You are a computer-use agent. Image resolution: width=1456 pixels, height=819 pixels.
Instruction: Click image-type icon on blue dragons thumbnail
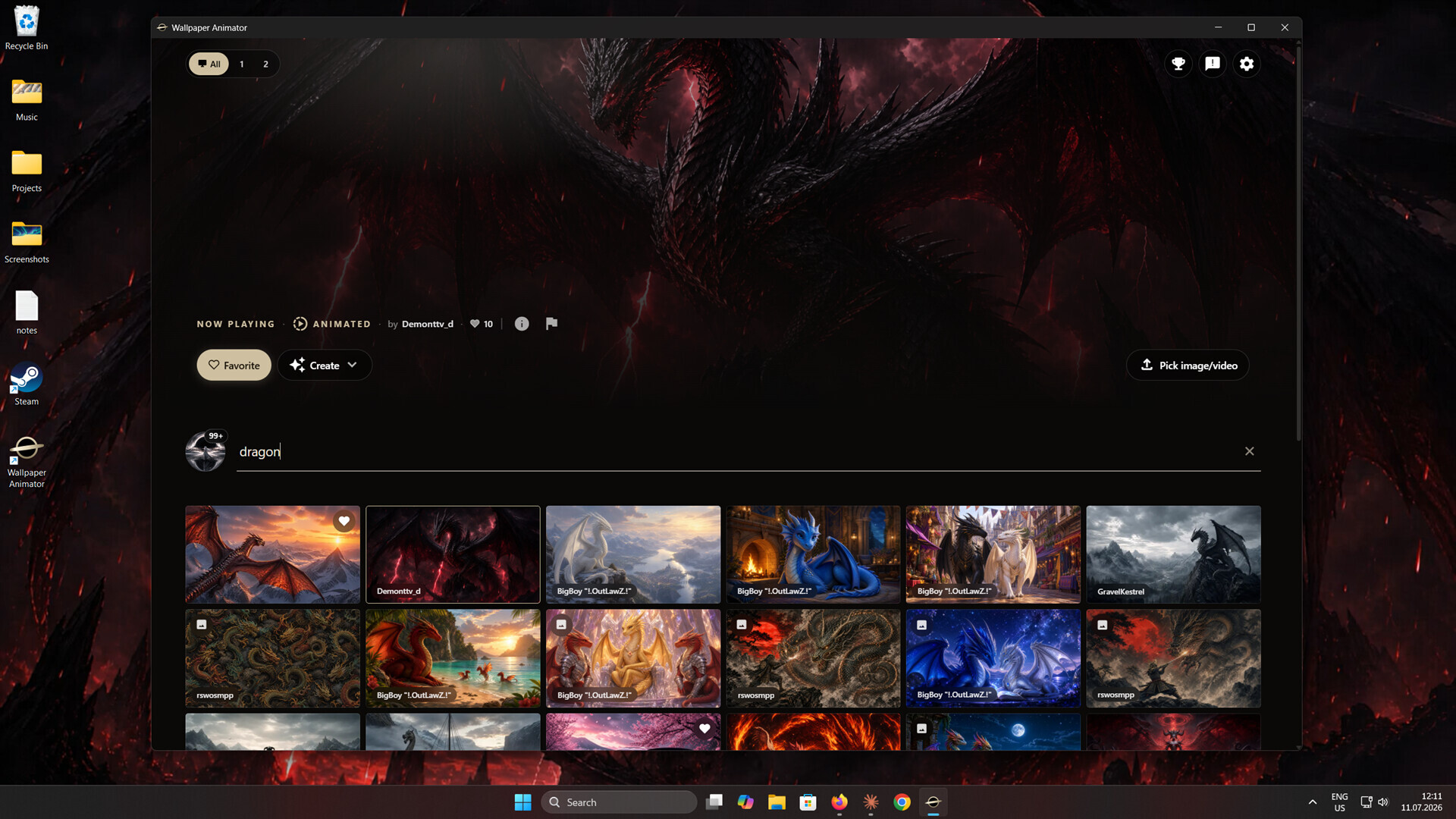[x=922, y=625]
